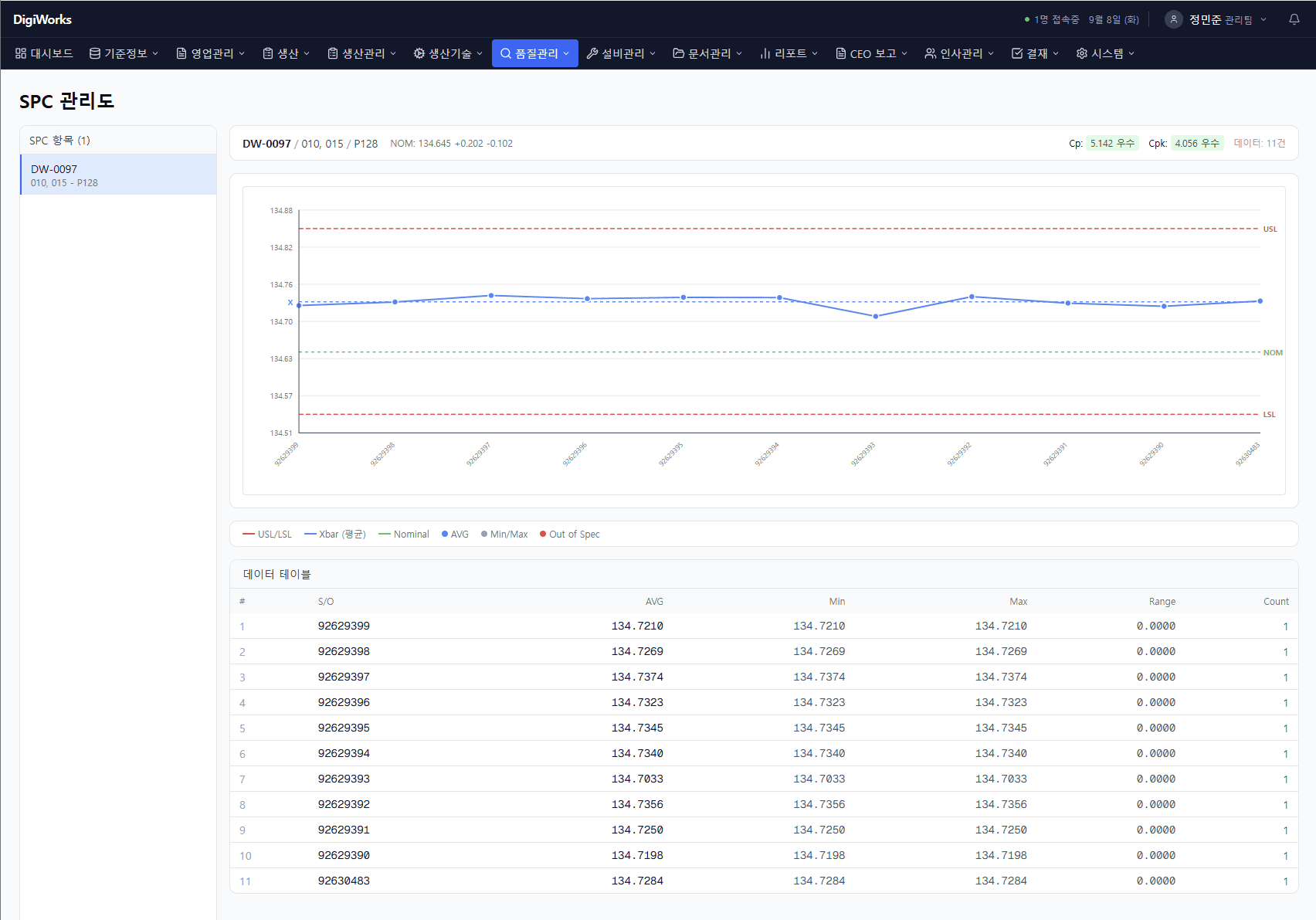Image resolution: width=1316 pixels, height=920 pixels.
Task: Click the Range column header
Action: coord(1162,601)
